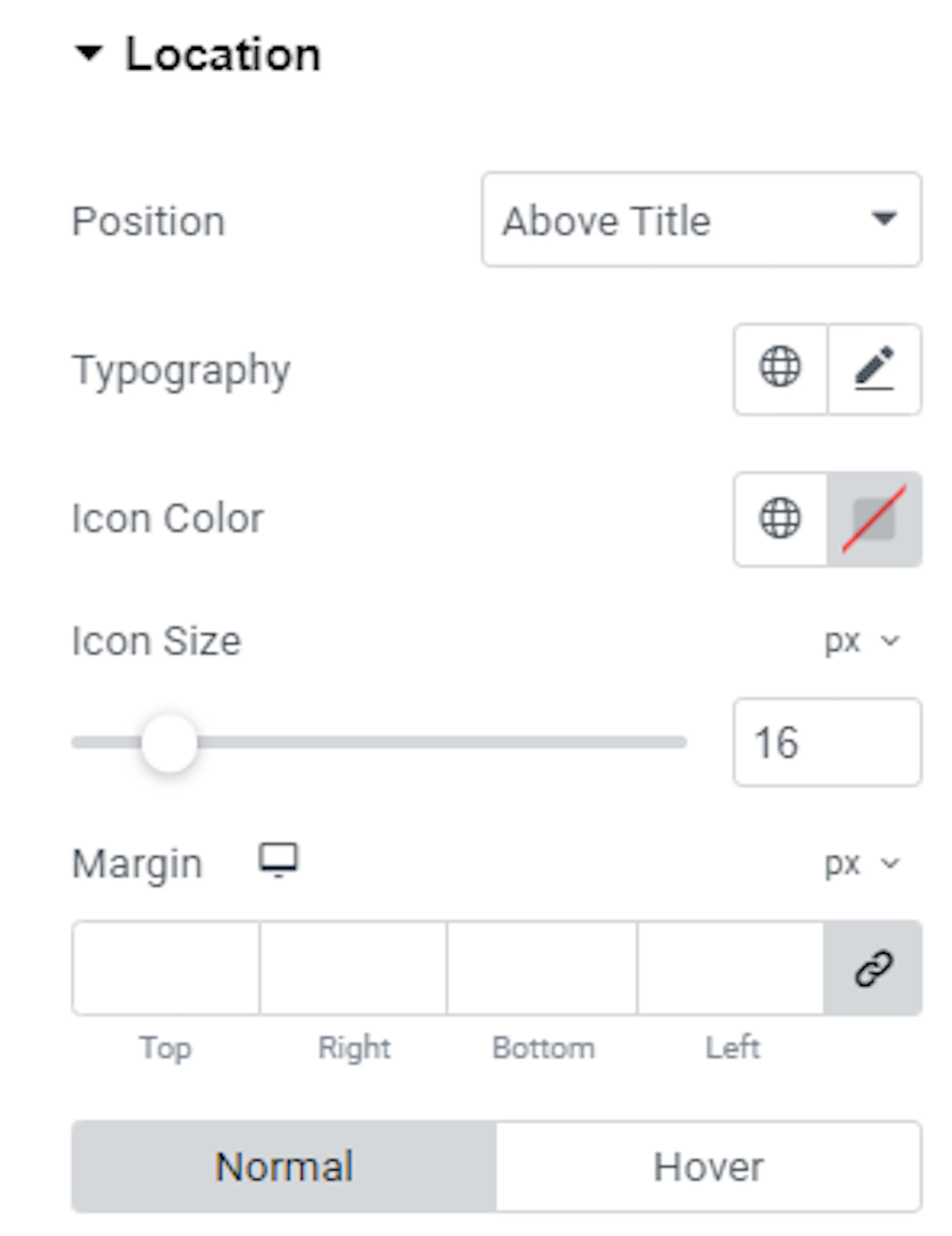952x1236 pixels.
Task: Click the Margin Right input field
Action: (x=353, y=968)
